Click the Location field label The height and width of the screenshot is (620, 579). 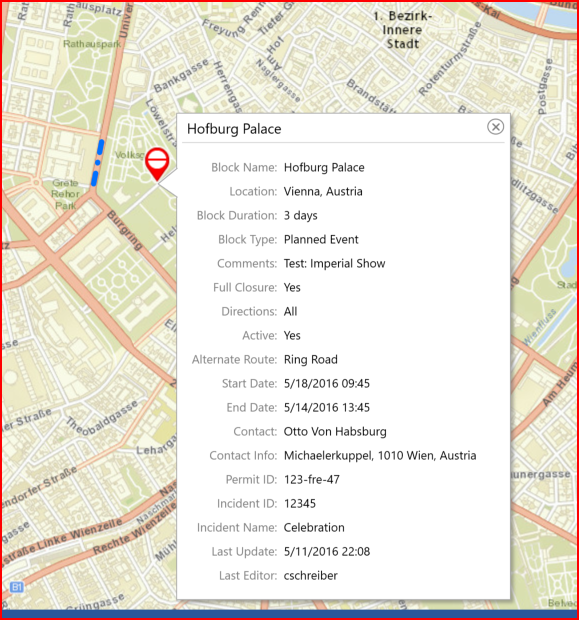point(253,191)
